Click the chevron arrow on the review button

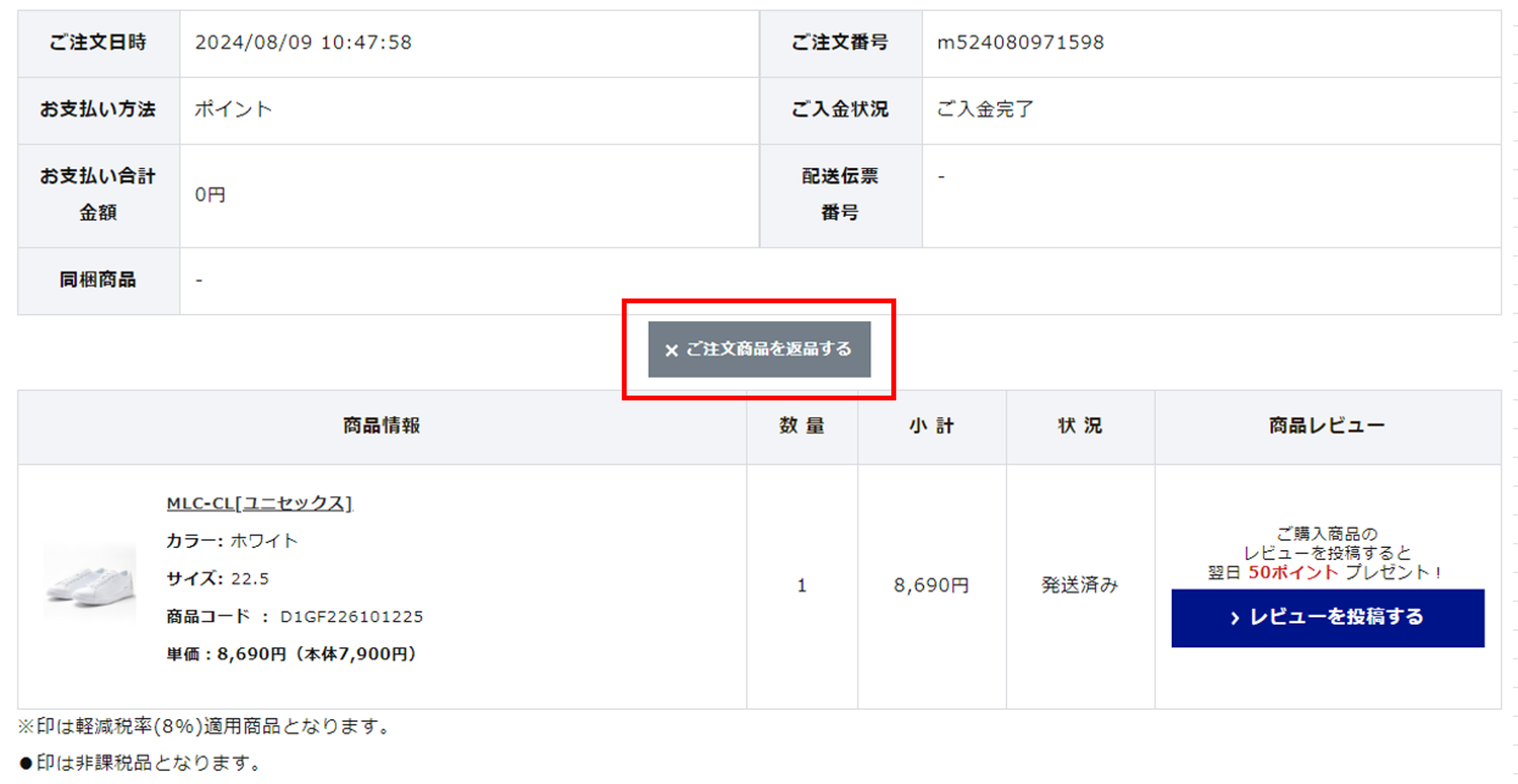tap(1235, 618)
